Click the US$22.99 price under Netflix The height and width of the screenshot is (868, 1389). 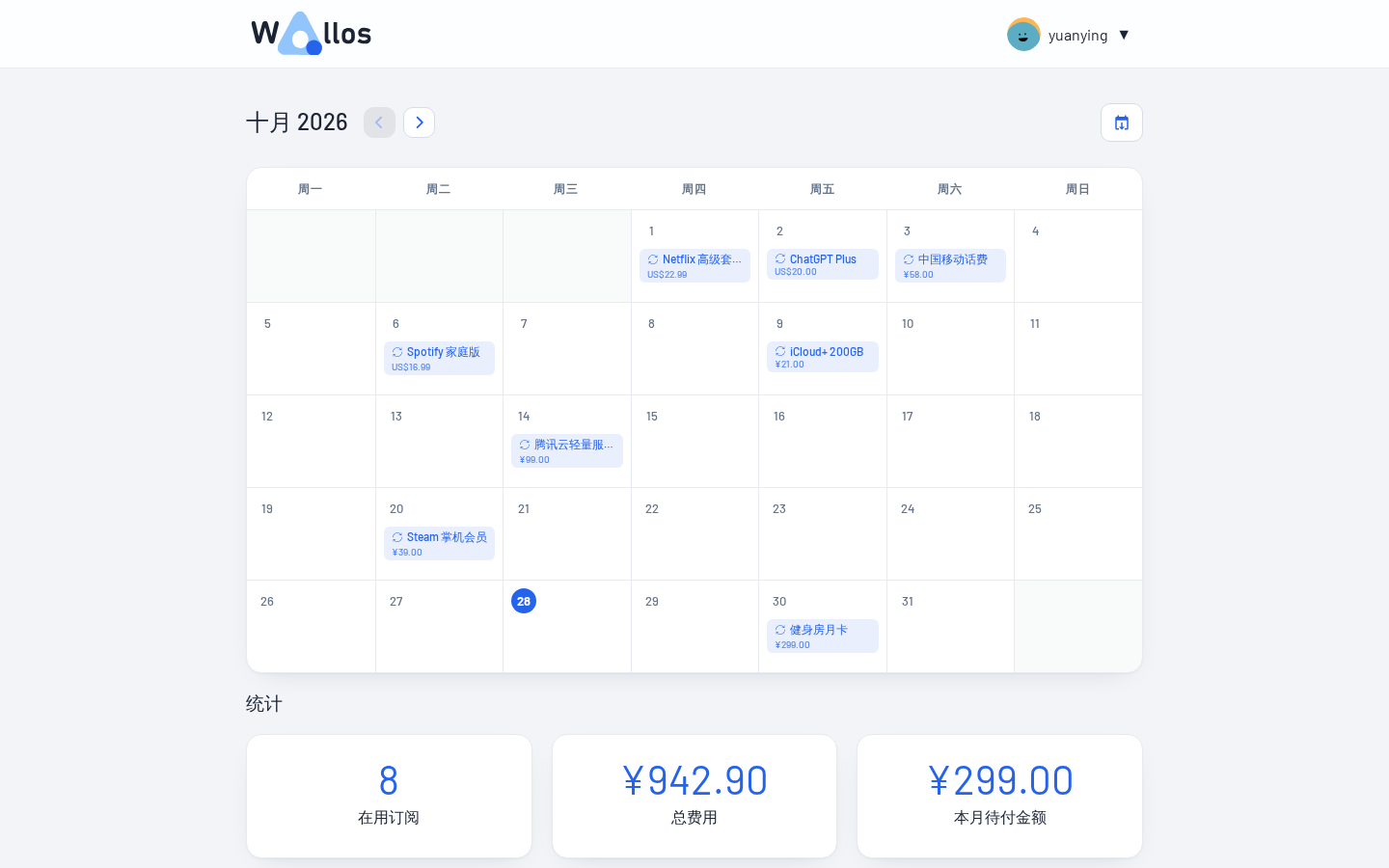[667, 275]
